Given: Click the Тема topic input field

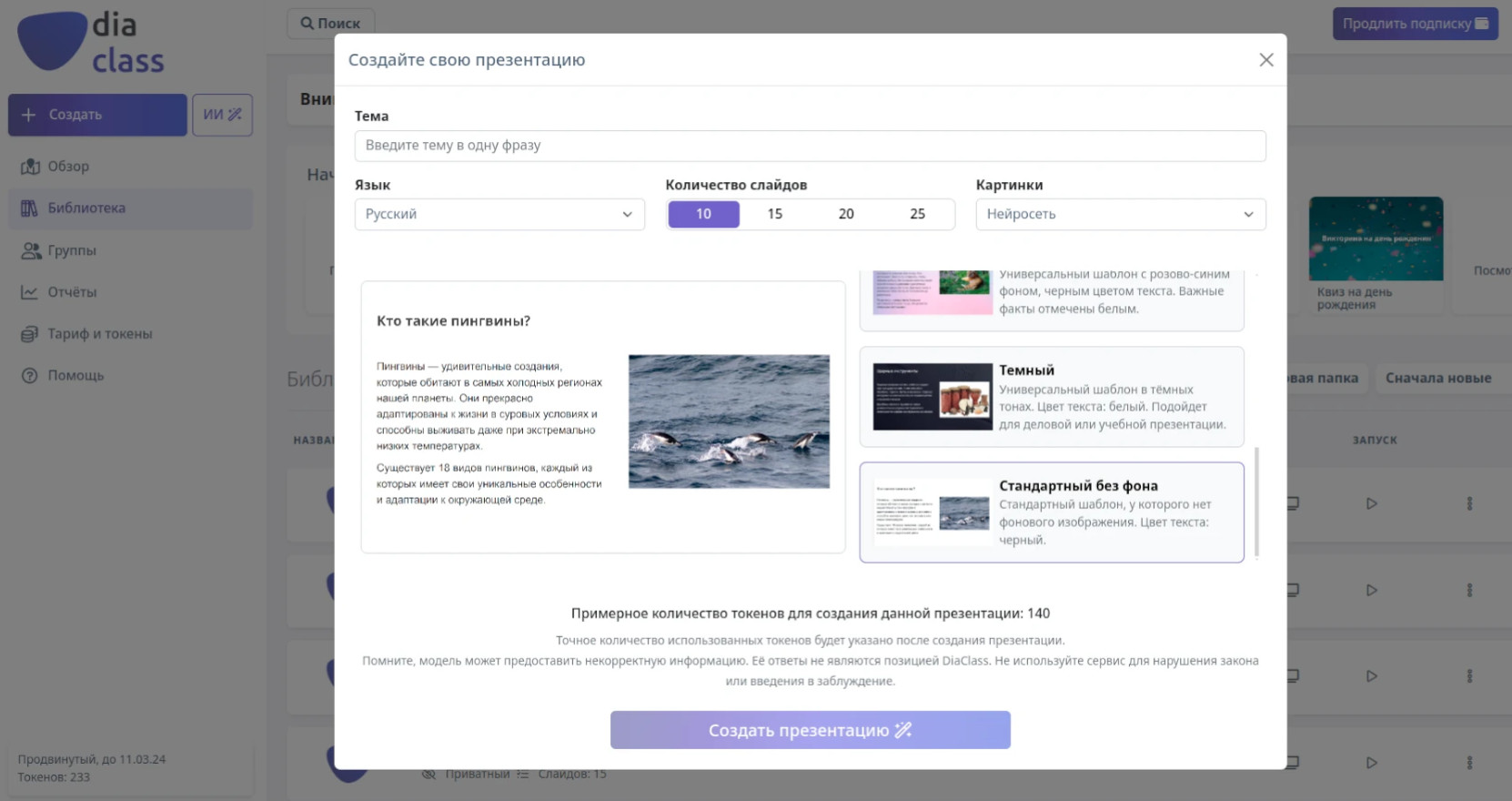Looking at the screenshot, I should click(810, 146).
